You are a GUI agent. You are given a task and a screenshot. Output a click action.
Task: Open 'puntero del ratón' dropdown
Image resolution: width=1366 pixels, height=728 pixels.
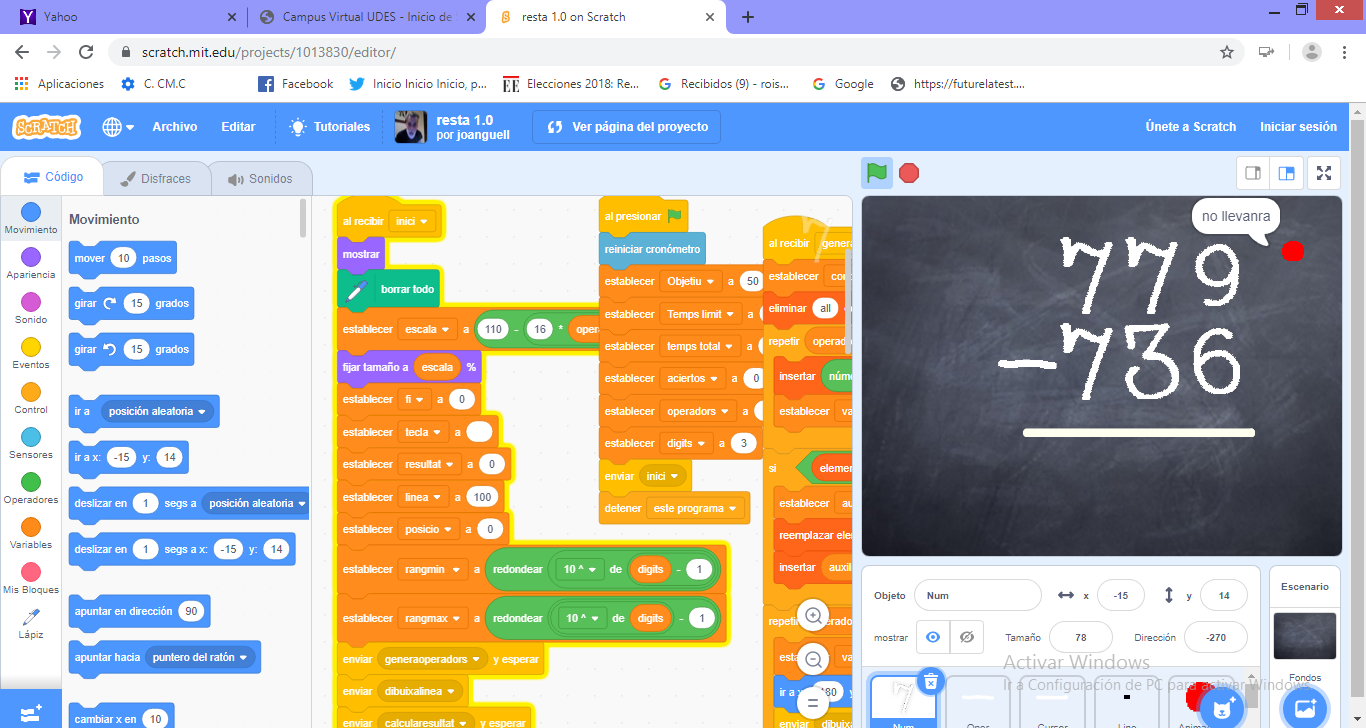click(243, 657)
